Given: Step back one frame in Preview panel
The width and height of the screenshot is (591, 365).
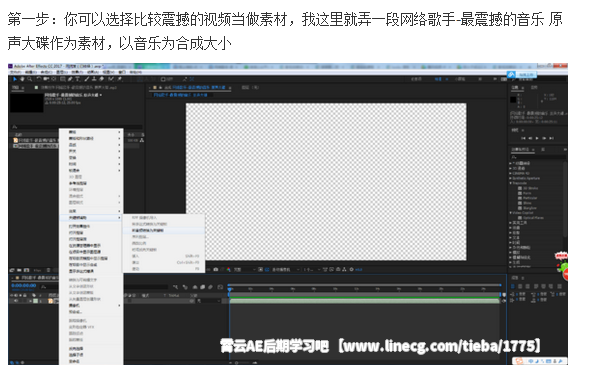Looking at the screenshot, I should pyautogui.click(x=530, y=138).
